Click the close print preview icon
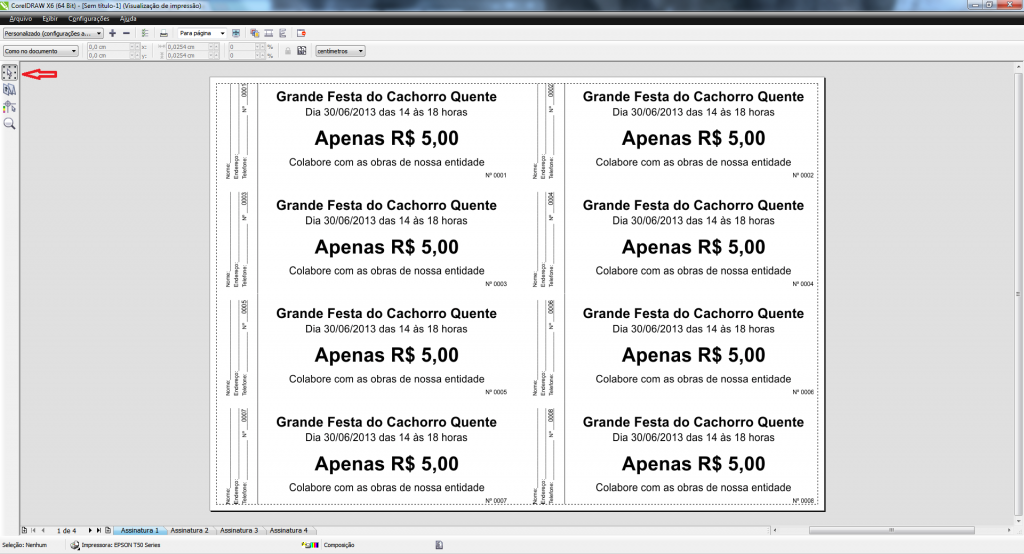The height and width of the screenshot is (554, 1024). 301,33
